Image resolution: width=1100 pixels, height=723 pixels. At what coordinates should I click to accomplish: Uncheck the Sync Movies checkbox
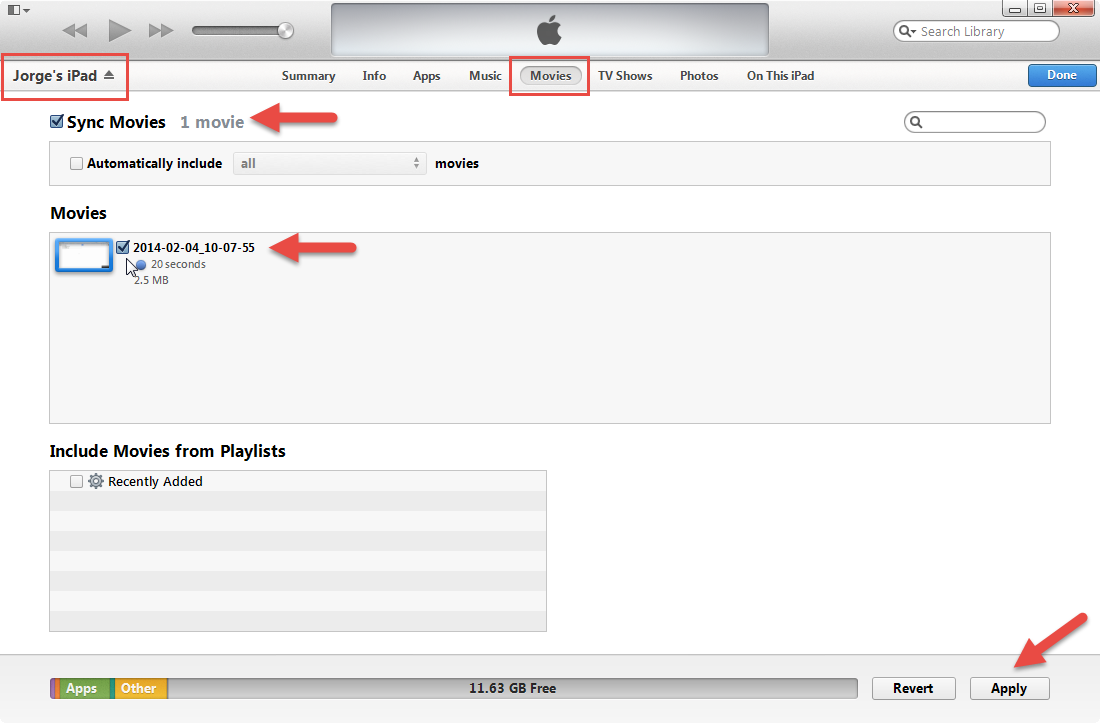click(x=57, y=122)
